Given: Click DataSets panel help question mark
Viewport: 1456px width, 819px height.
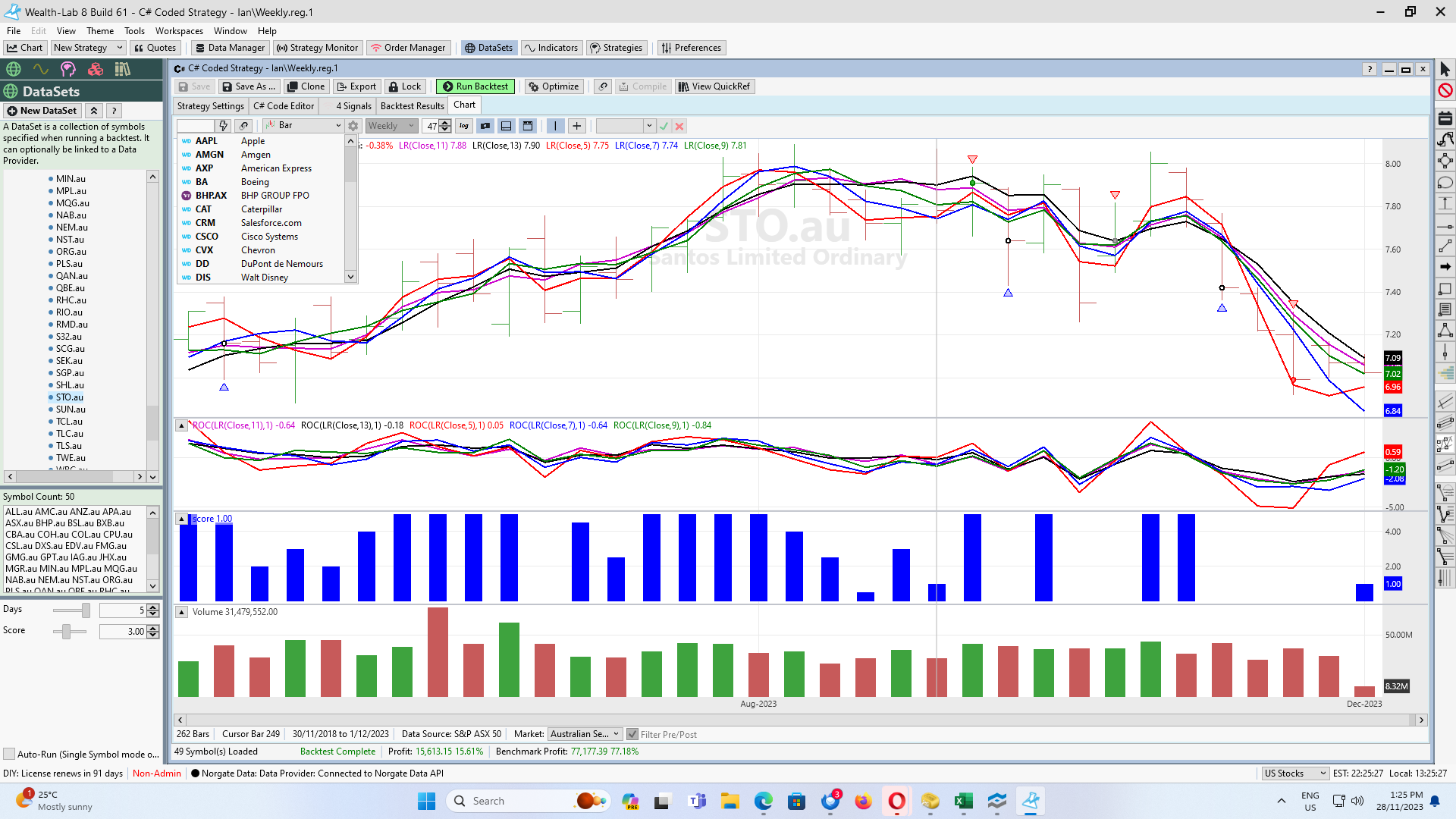Looking at the screenshot, I should click(114, 111).
